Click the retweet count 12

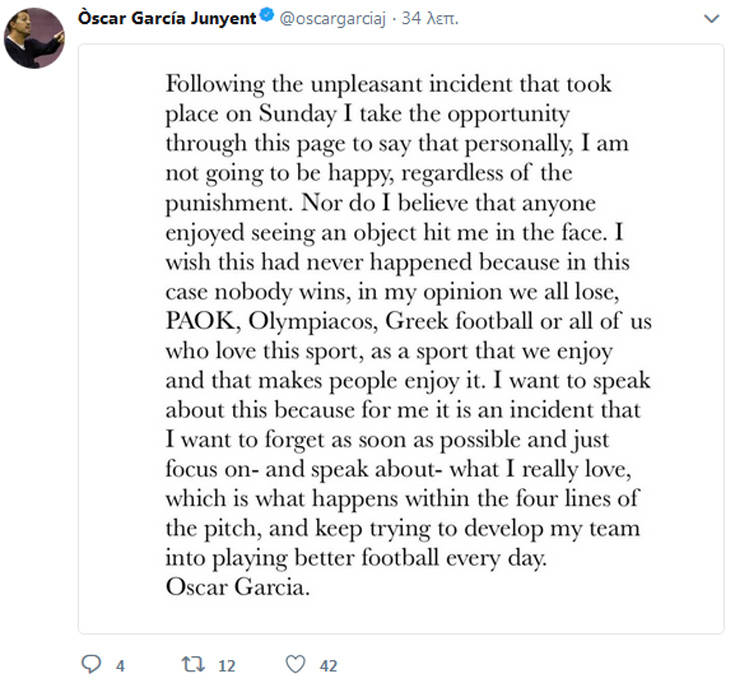tap(226, 665)
